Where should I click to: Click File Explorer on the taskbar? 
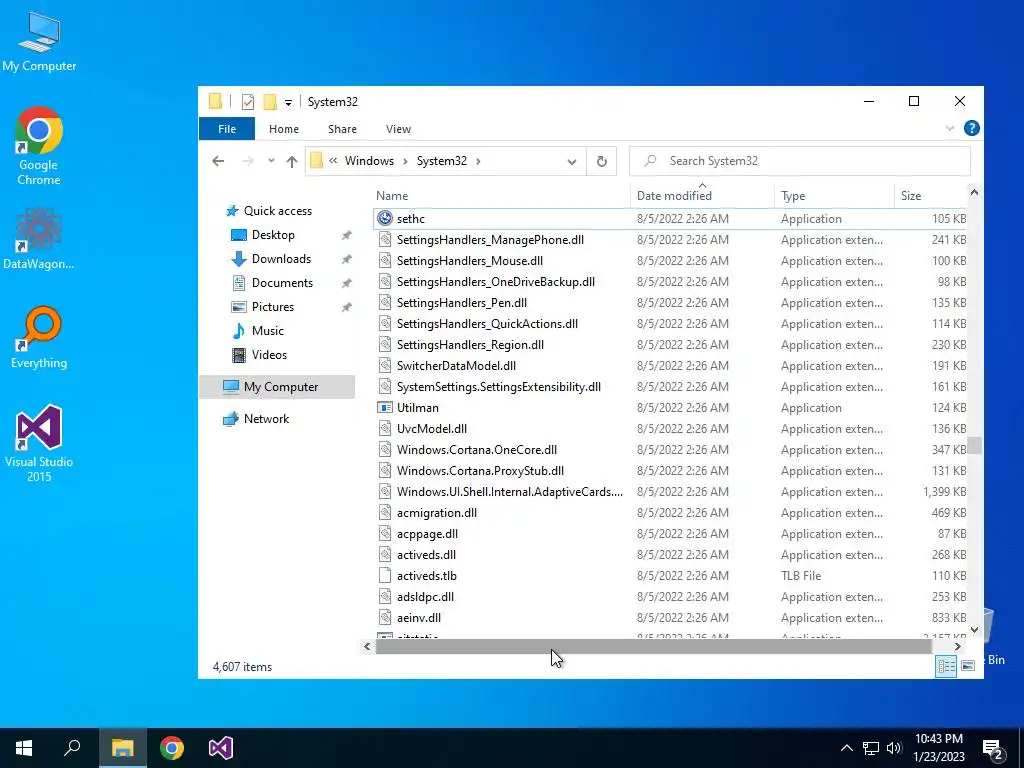click(123, 748)
